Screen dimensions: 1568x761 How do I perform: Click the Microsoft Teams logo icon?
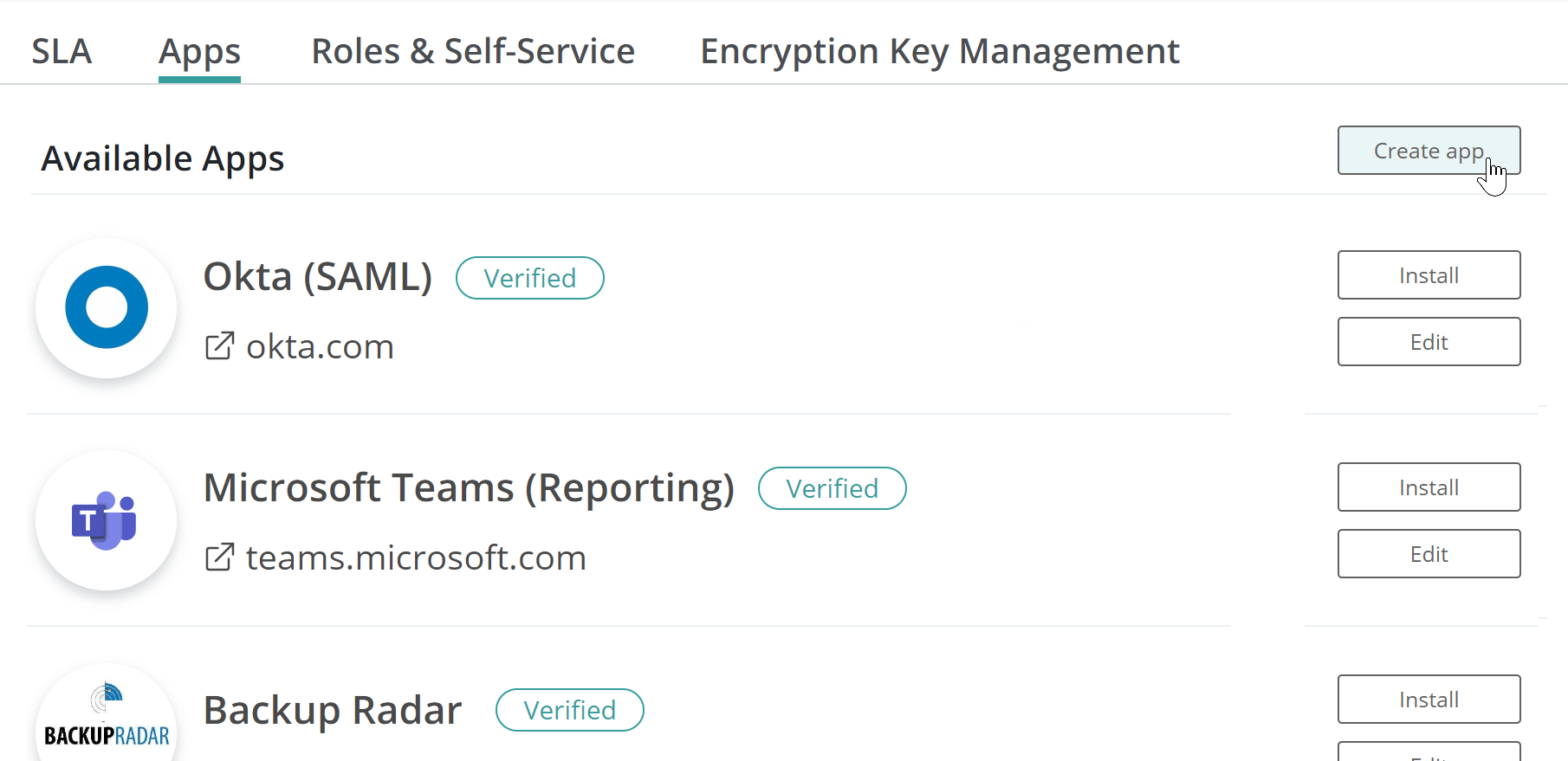[105, 520]
